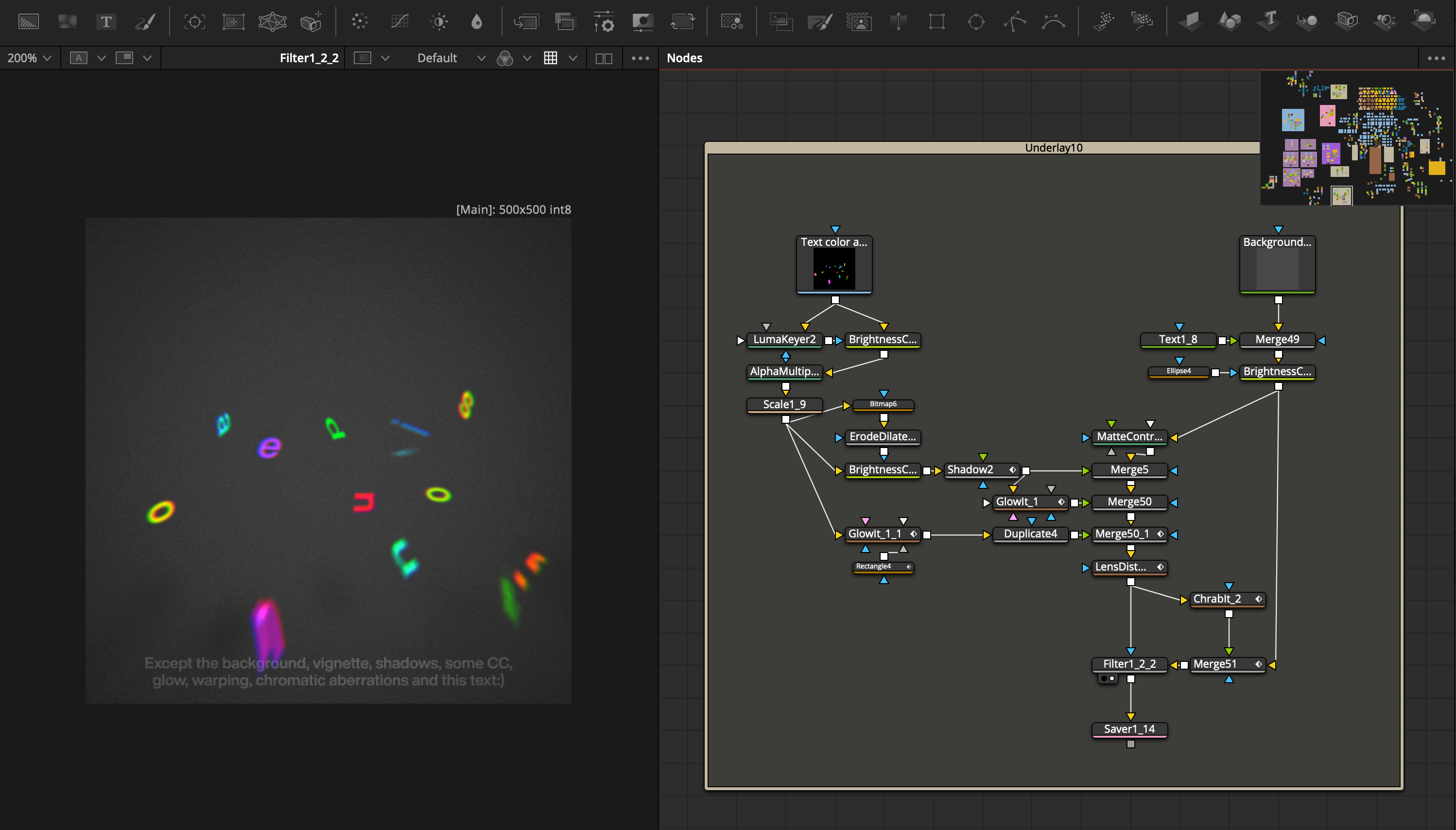Open the grid guides dropdown arrow
This screenshot has width=1456, height=830.
(573, 58)
